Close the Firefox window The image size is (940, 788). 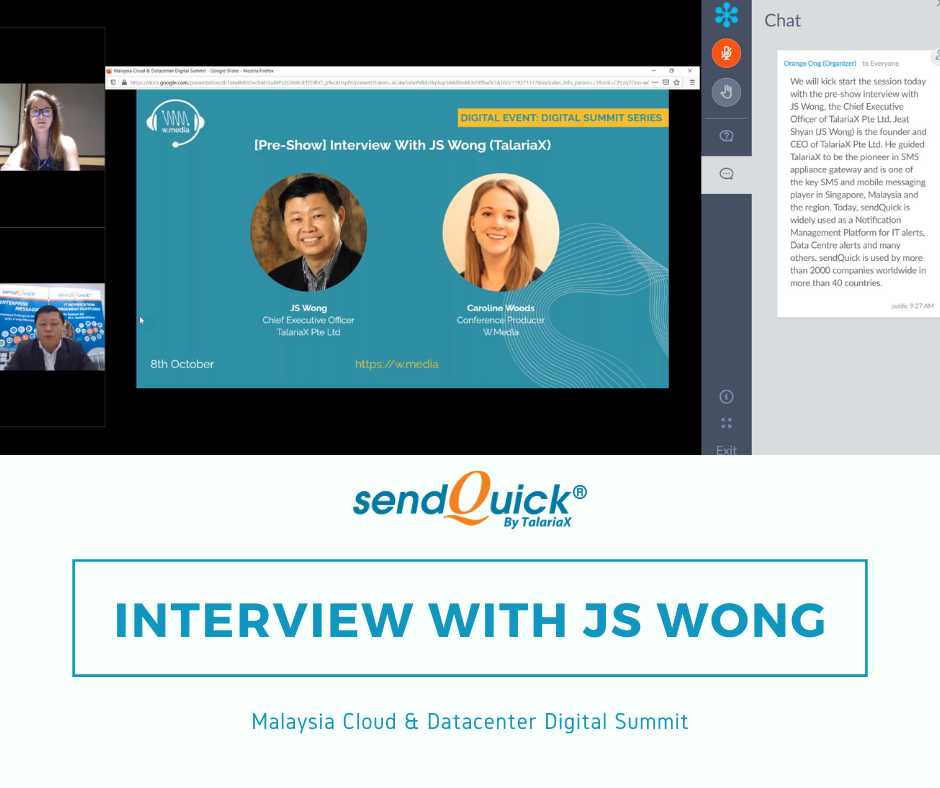690,71
